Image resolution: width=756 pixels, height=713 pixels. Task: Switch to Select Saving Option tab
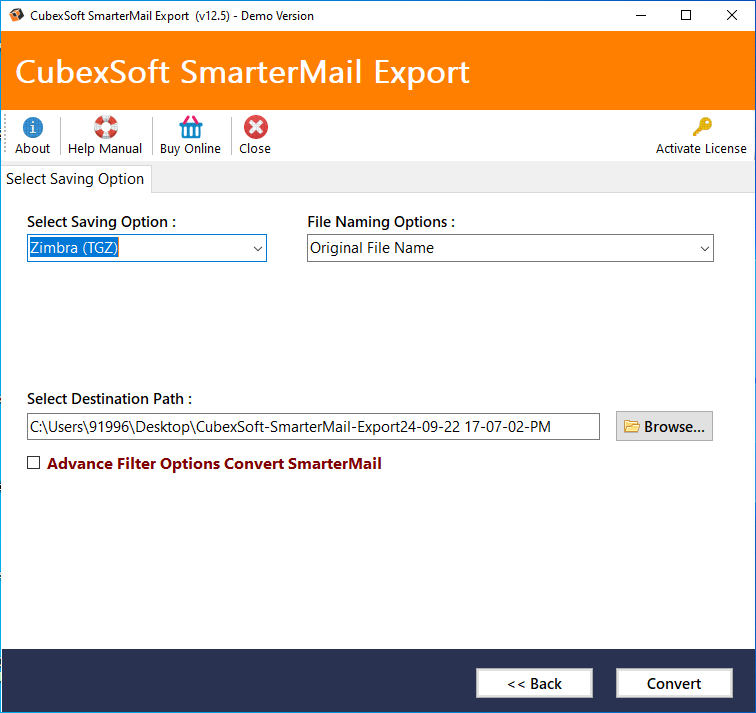(x=75, y=179)
